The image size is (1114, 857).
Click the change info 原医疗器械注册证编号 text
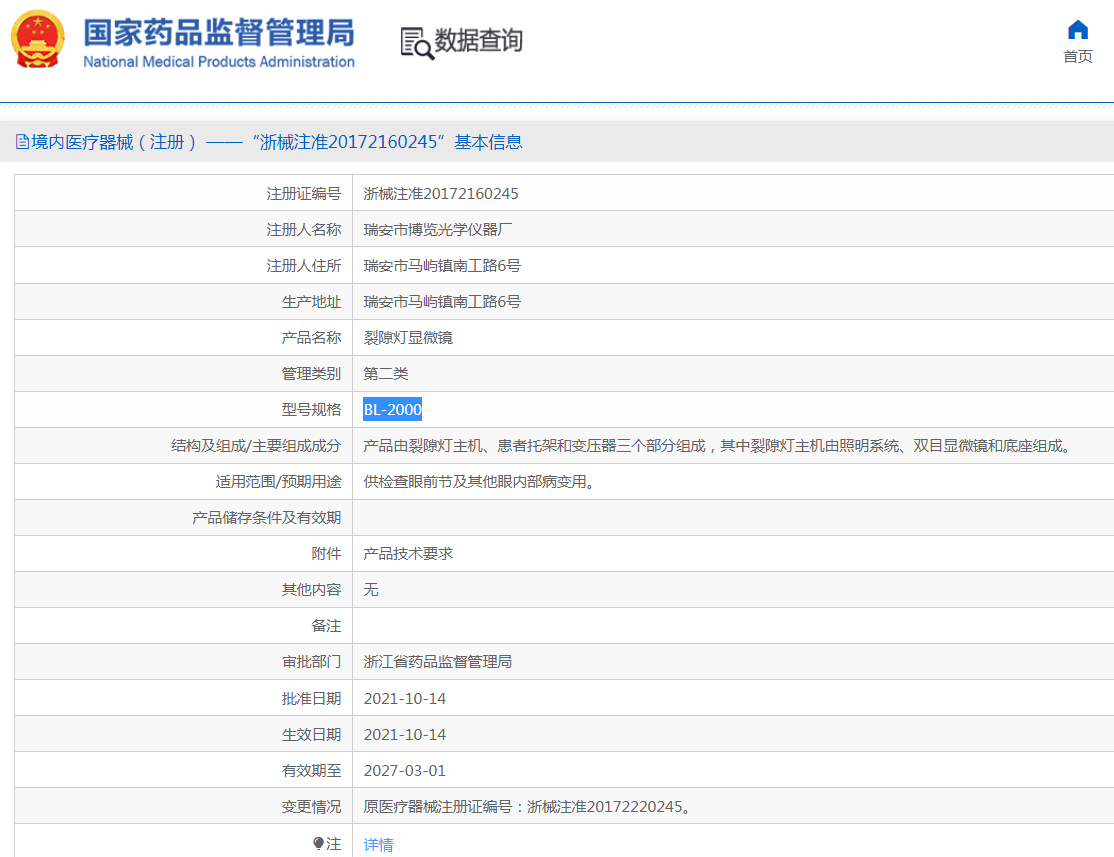coord(527,807)
